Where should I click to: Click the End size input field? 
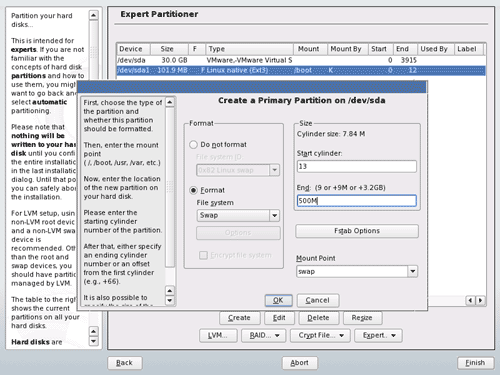tap(357, 201)
